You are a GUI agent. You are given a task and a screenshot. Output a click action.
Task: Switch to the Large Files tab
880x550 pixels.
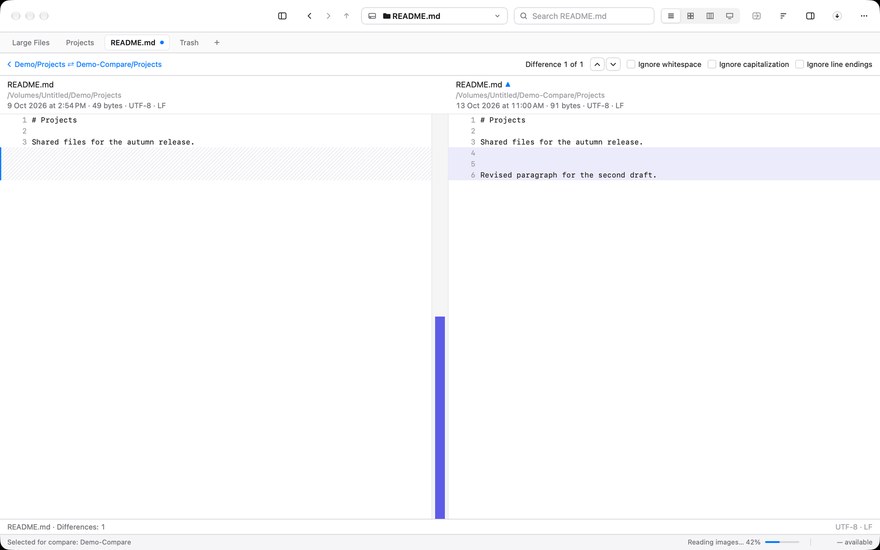(x=31, y=43)
